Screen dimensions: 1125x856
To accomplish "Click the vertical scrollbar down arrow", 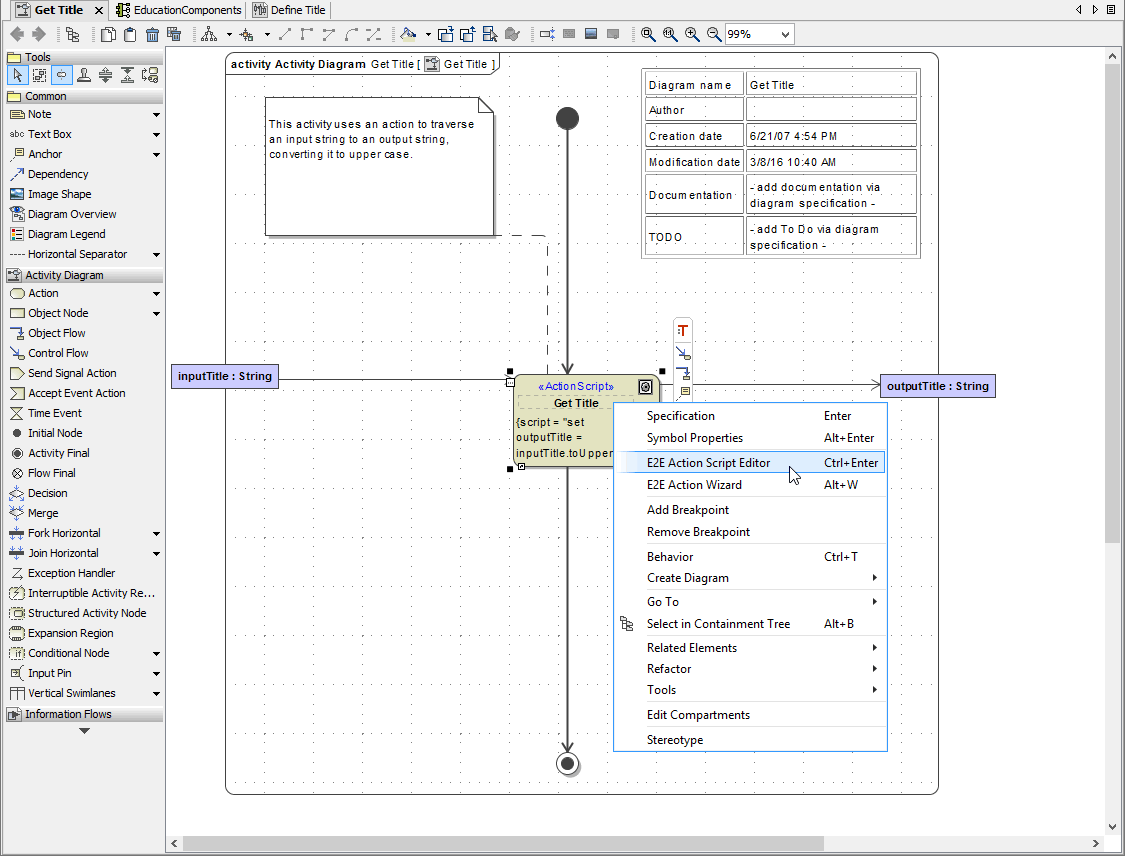I will 1112,827.
